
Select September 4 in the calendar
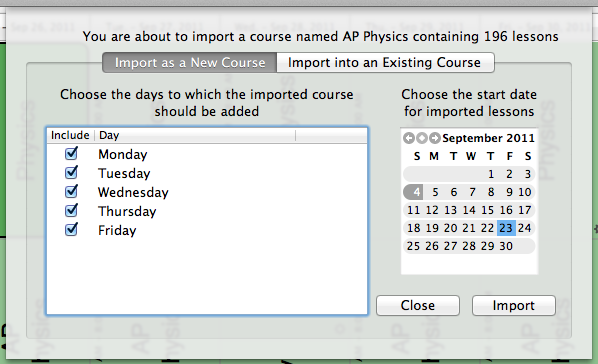[x=413, y=192]
